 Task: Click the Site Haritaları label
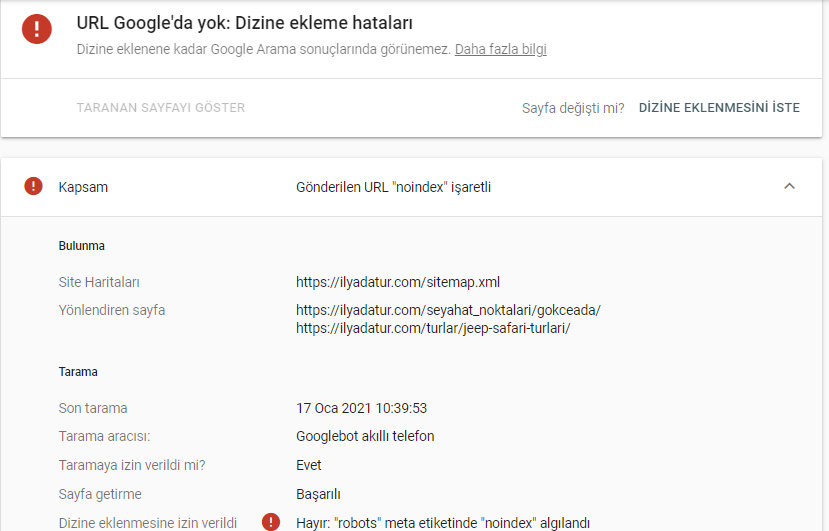[x=99, y=282]
